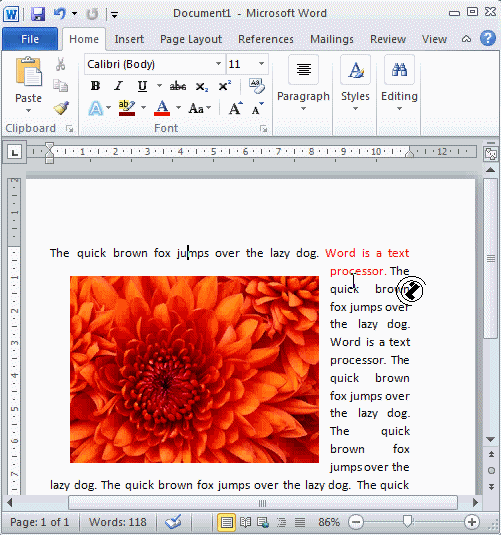Click Page: 1 of 1 in status bar
This screenshot has width=501, height=535.
pyautogui.click(x=39, y=522)
